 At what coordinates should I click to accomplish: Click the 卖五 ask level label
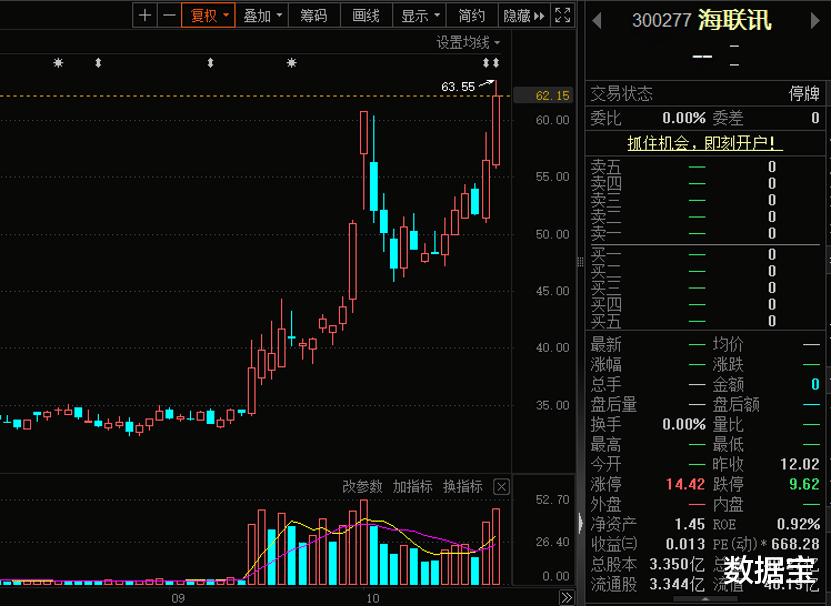(x=605, y=167)
